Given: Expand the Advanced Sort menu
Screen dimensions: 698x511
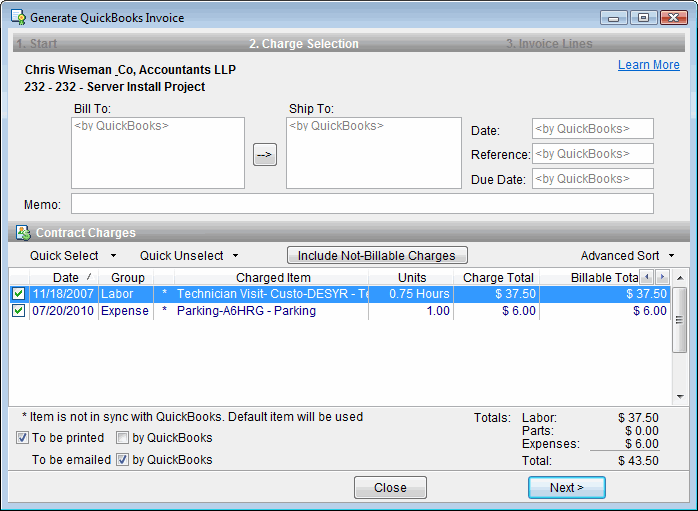Looking at the screenshot, I should pos(628,256).
